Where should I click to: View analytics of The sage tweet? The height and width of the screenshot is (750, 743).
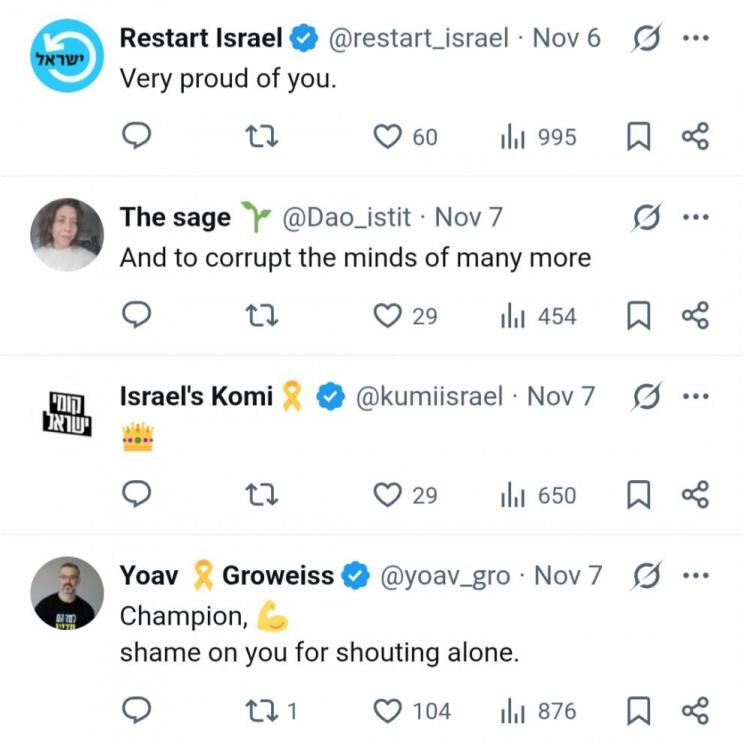[x=538, y=316]
